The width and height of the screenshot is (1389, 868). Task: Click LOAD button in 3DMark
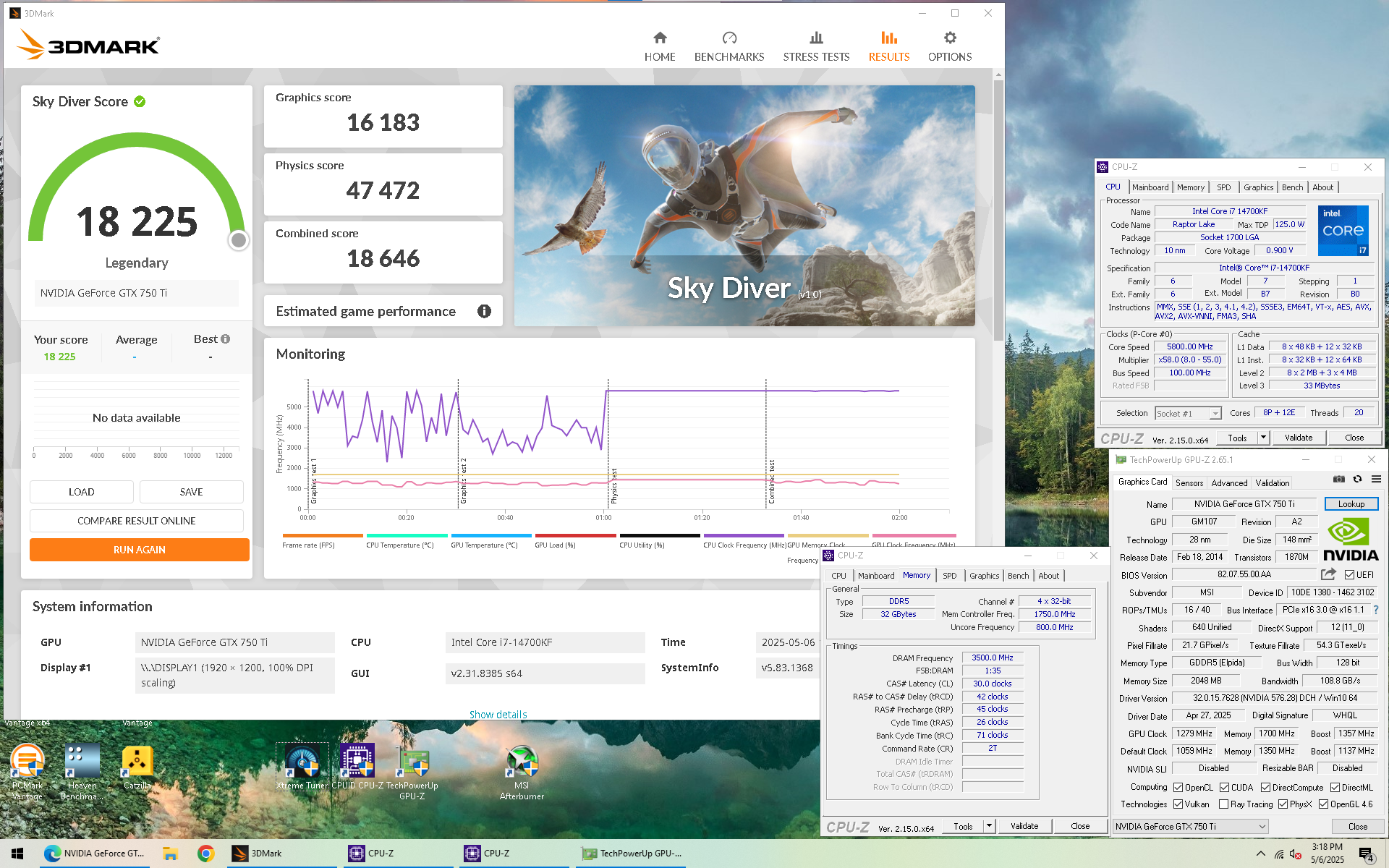pyautogui.click(x=82, y=492)
